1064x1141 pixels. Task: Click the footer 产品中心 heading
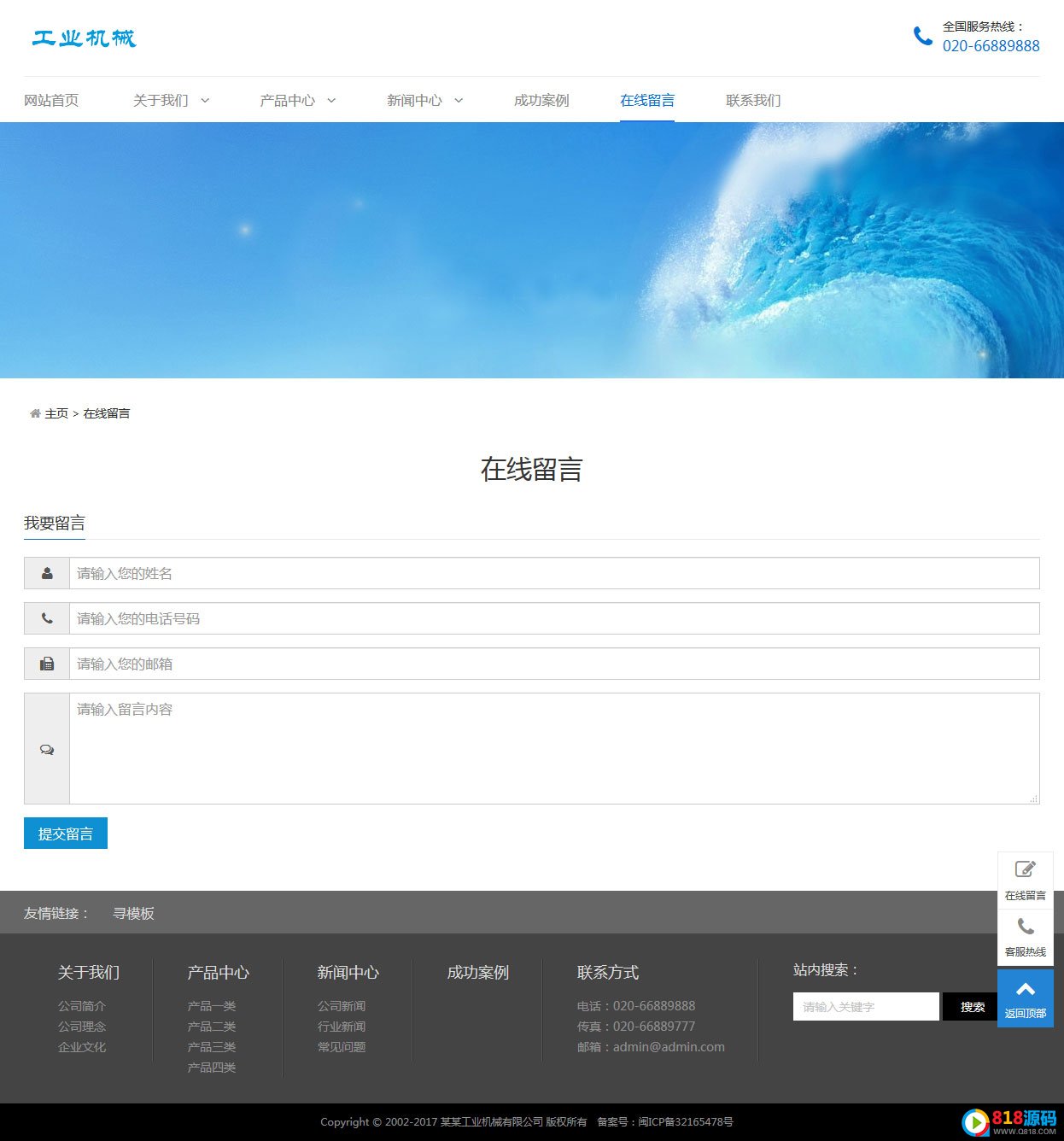(219, 973)
